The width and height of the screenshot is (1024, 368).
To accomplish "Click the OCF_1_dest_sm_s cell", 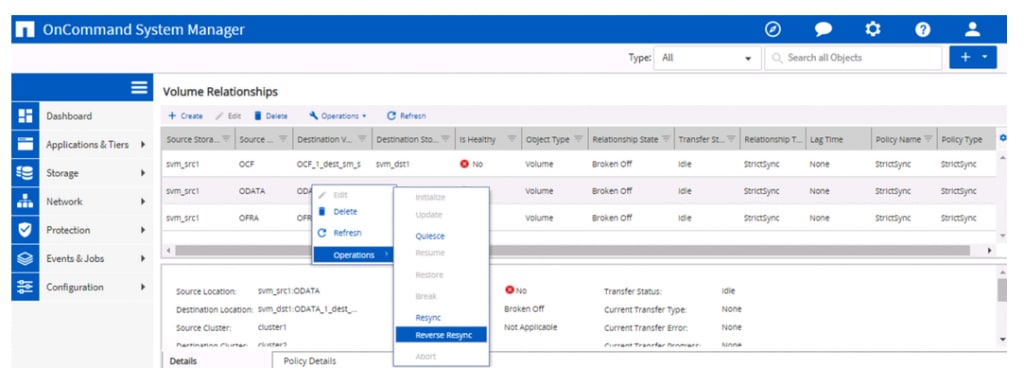I will [x=328, y=164].
